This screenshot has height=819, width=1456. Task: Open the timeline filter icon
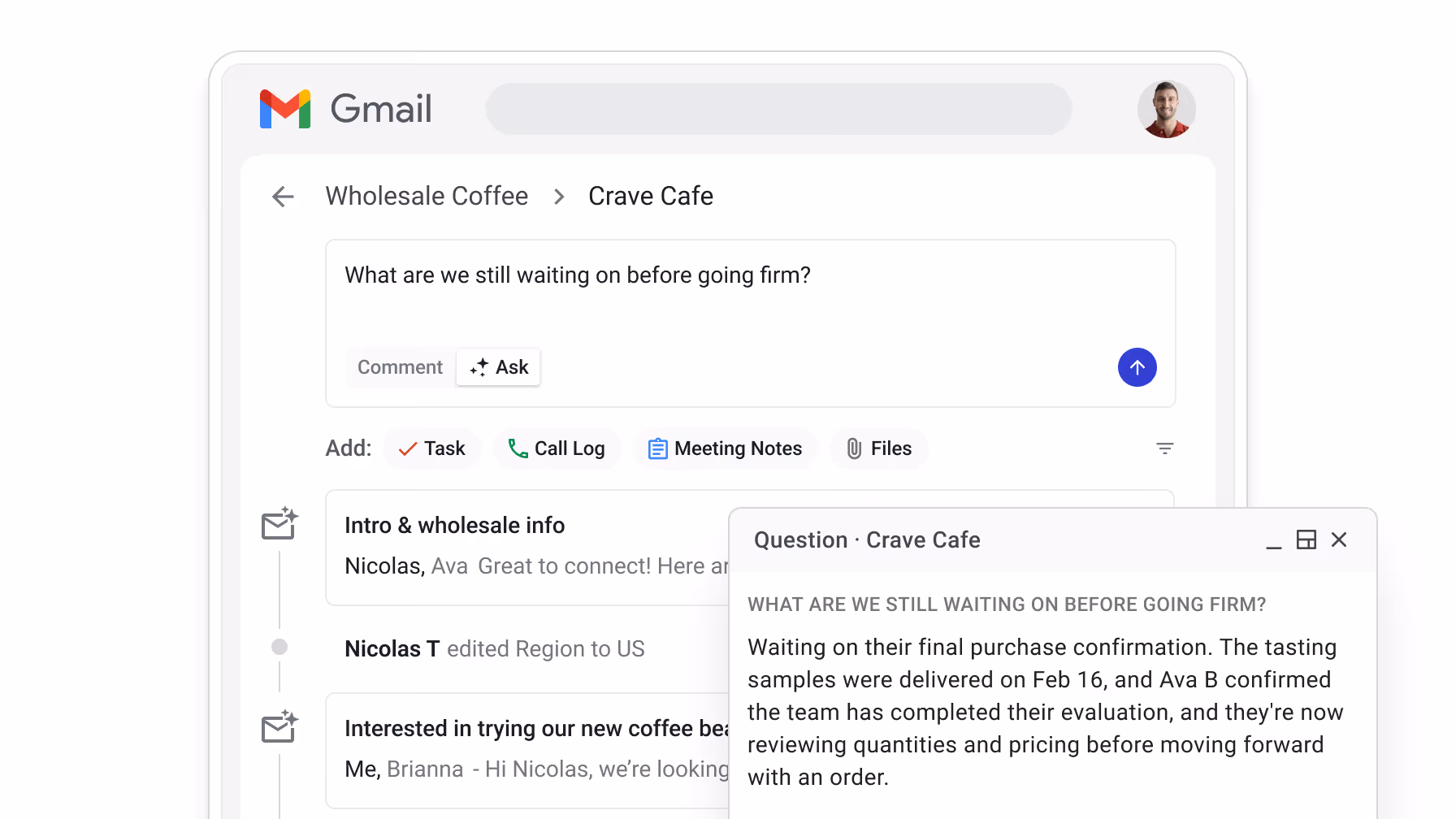1164,448
